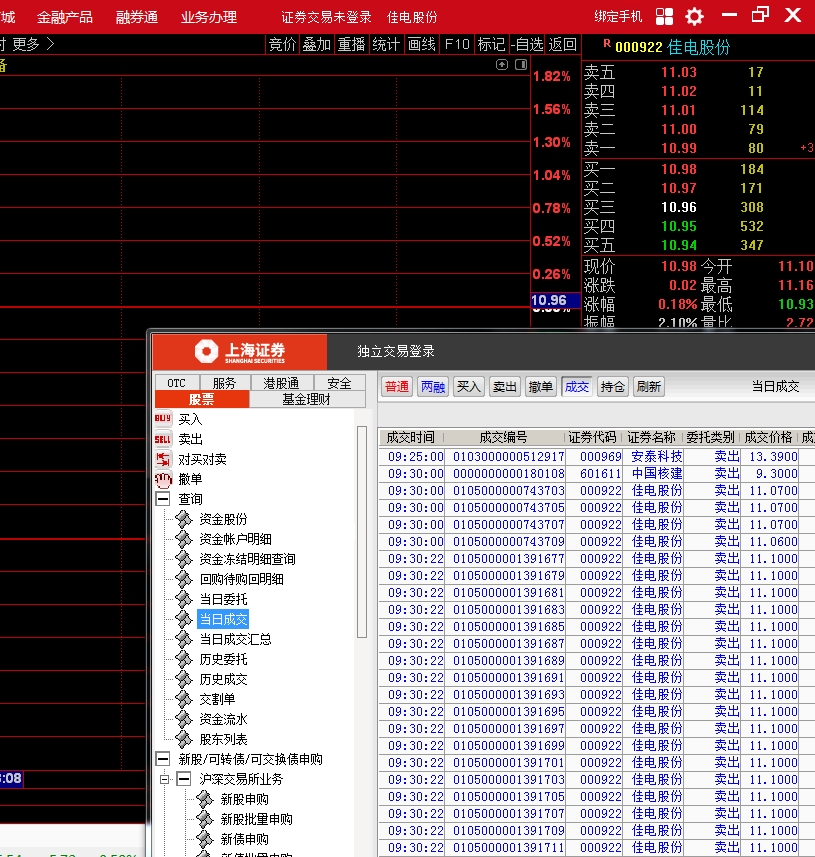Image resolution: width=815 pixels, height=857 pixels.
Task: Expand the 更多 chevron in the top bar
Action: (51, 44)
